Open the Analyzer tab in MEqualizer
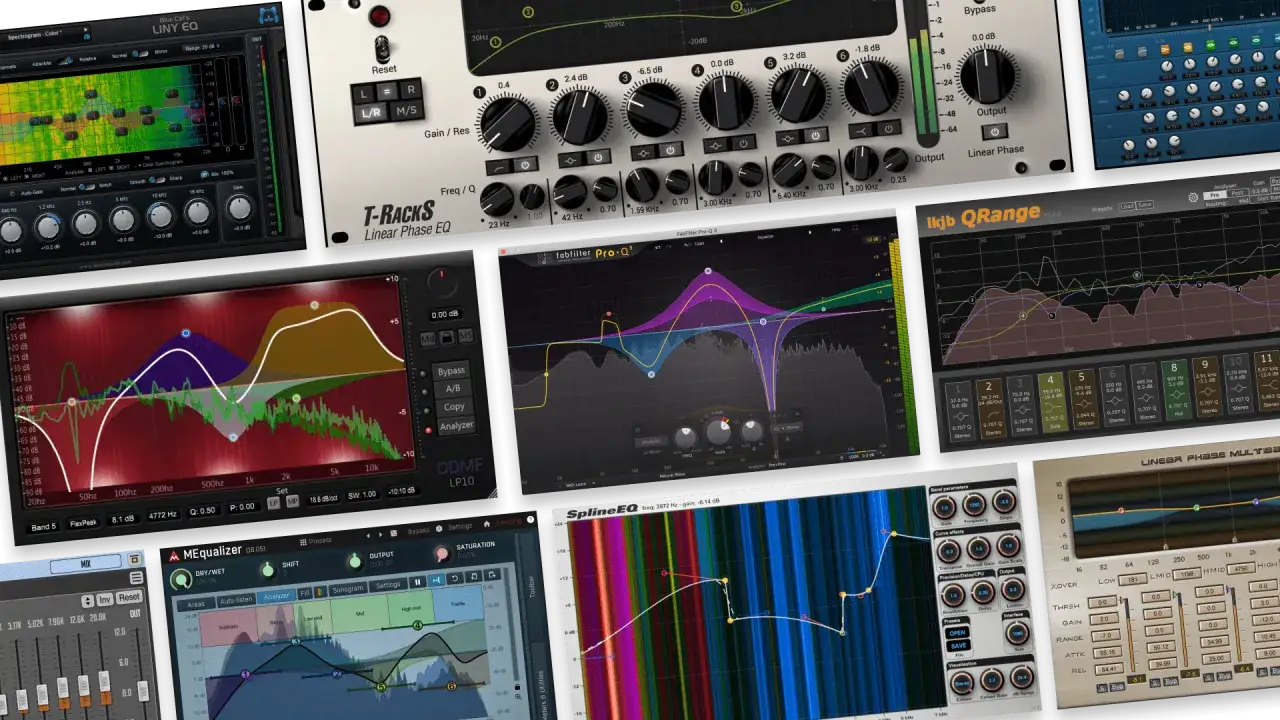 point(276,596)
